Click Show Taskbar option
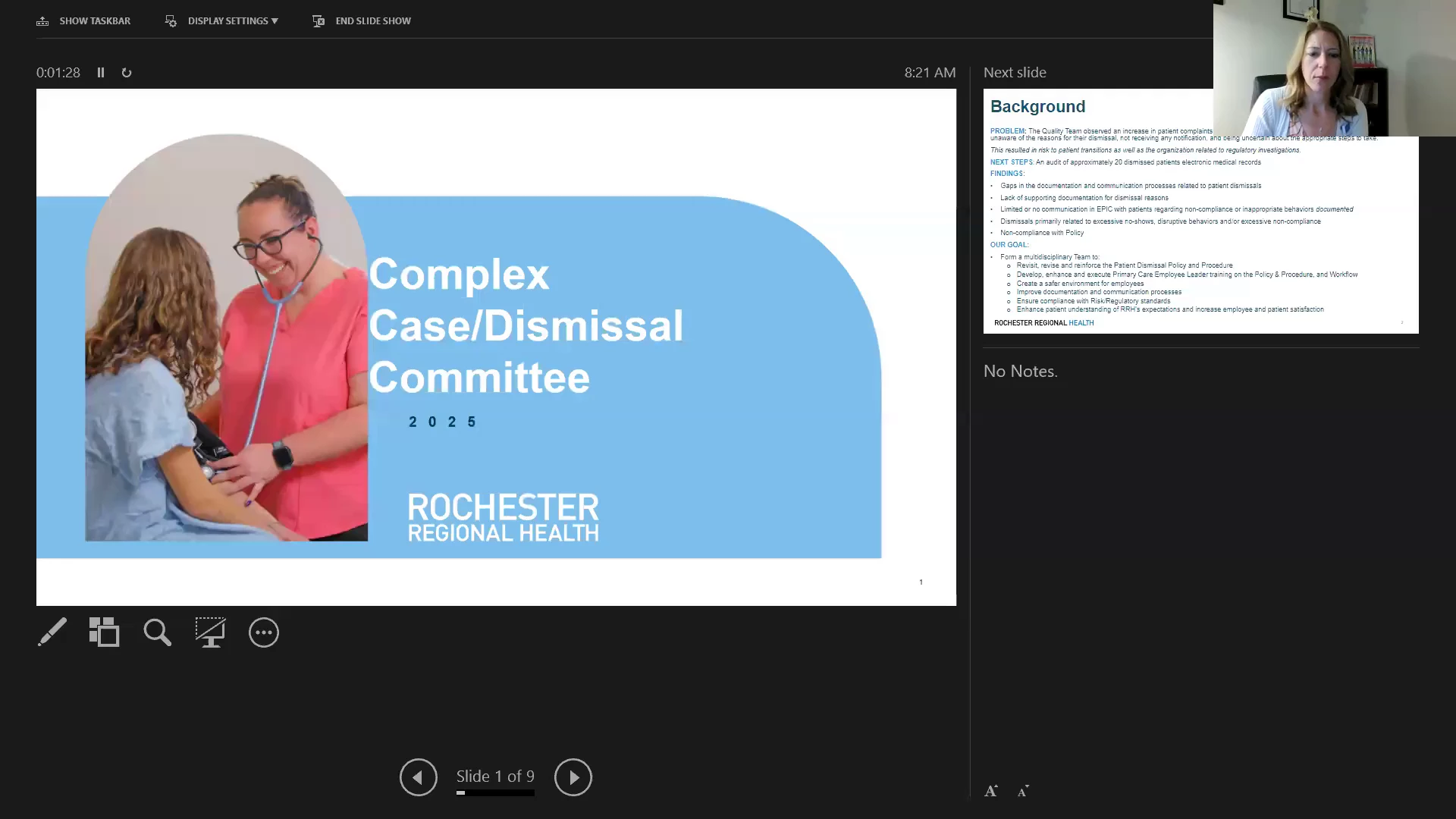 point(83,20)
